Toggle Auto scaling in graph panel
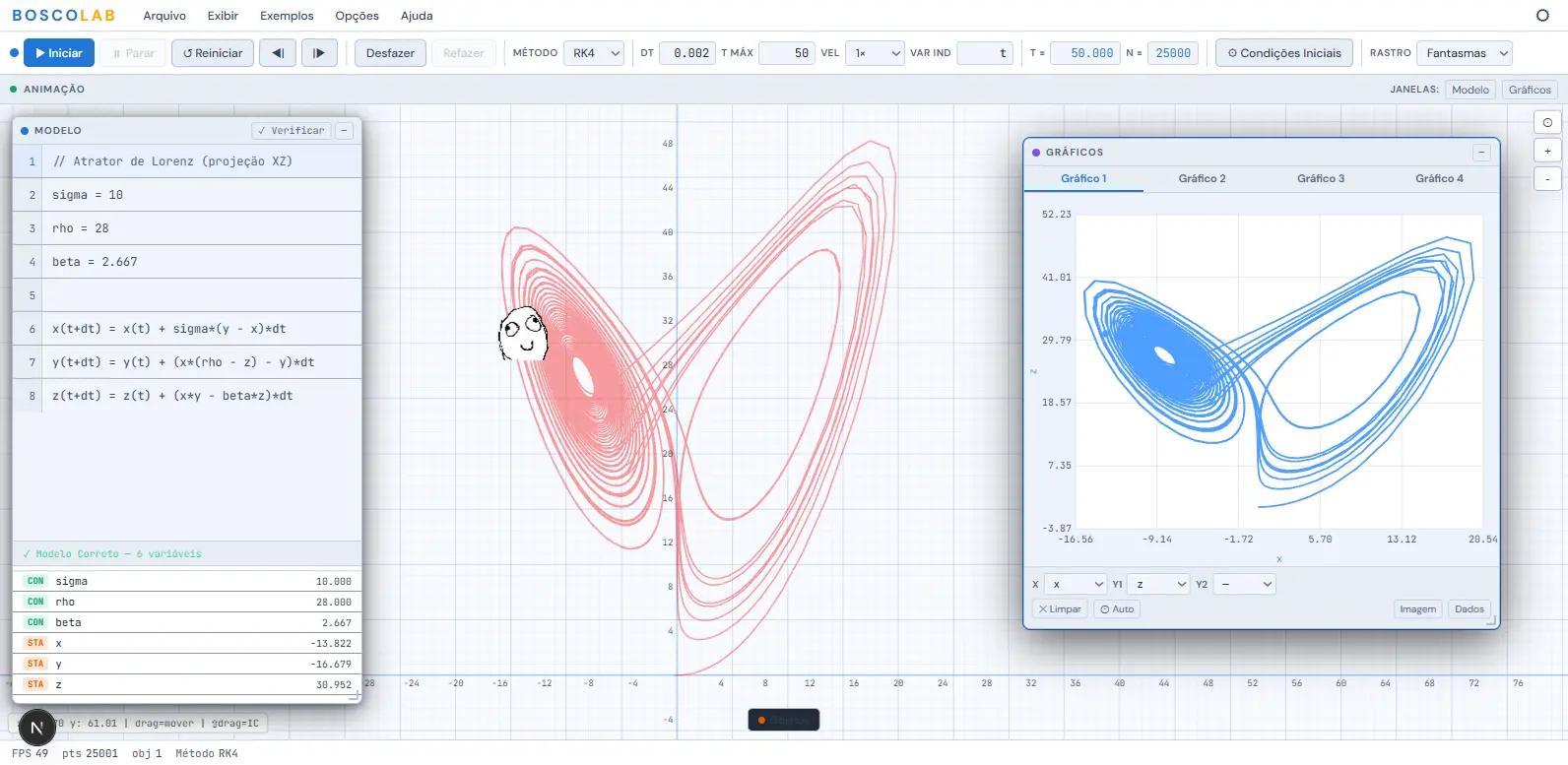Viewport: 1568px width, 765px height. 1117,609
